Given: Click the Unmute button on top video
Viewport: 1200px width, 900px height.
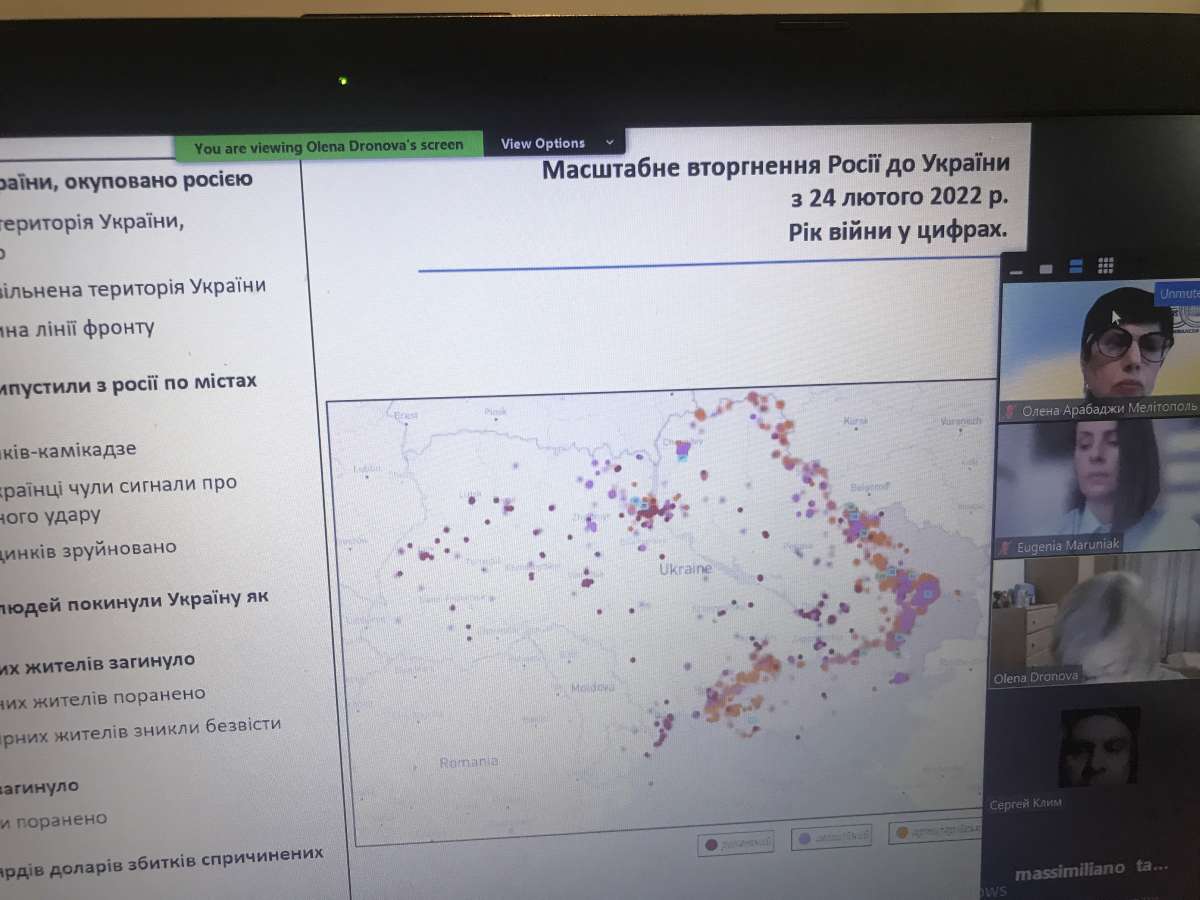Looking at the screenshot, I should tap(1178, 294).
